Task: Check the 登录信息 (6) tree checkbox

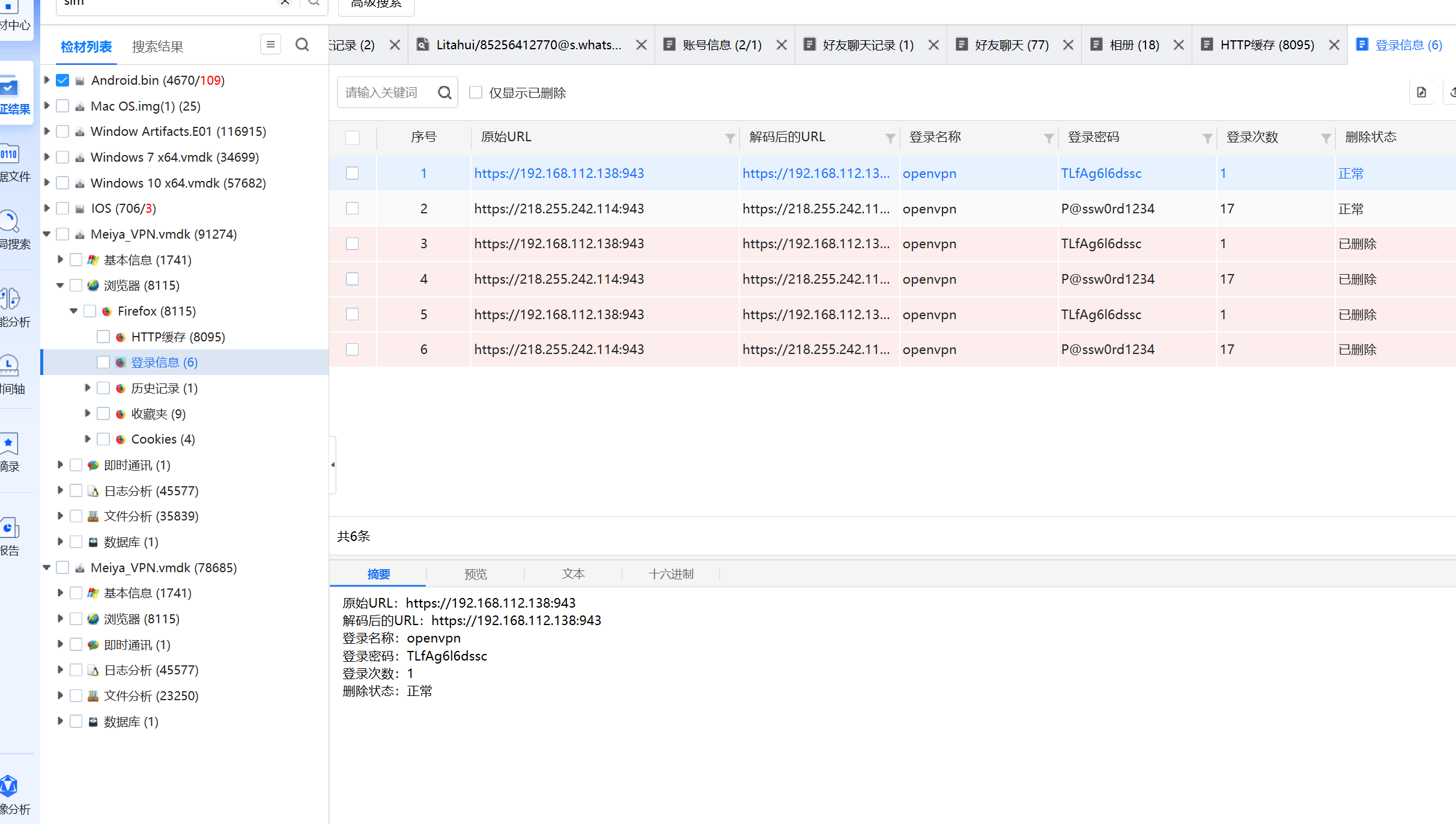Action: (103, 362)
